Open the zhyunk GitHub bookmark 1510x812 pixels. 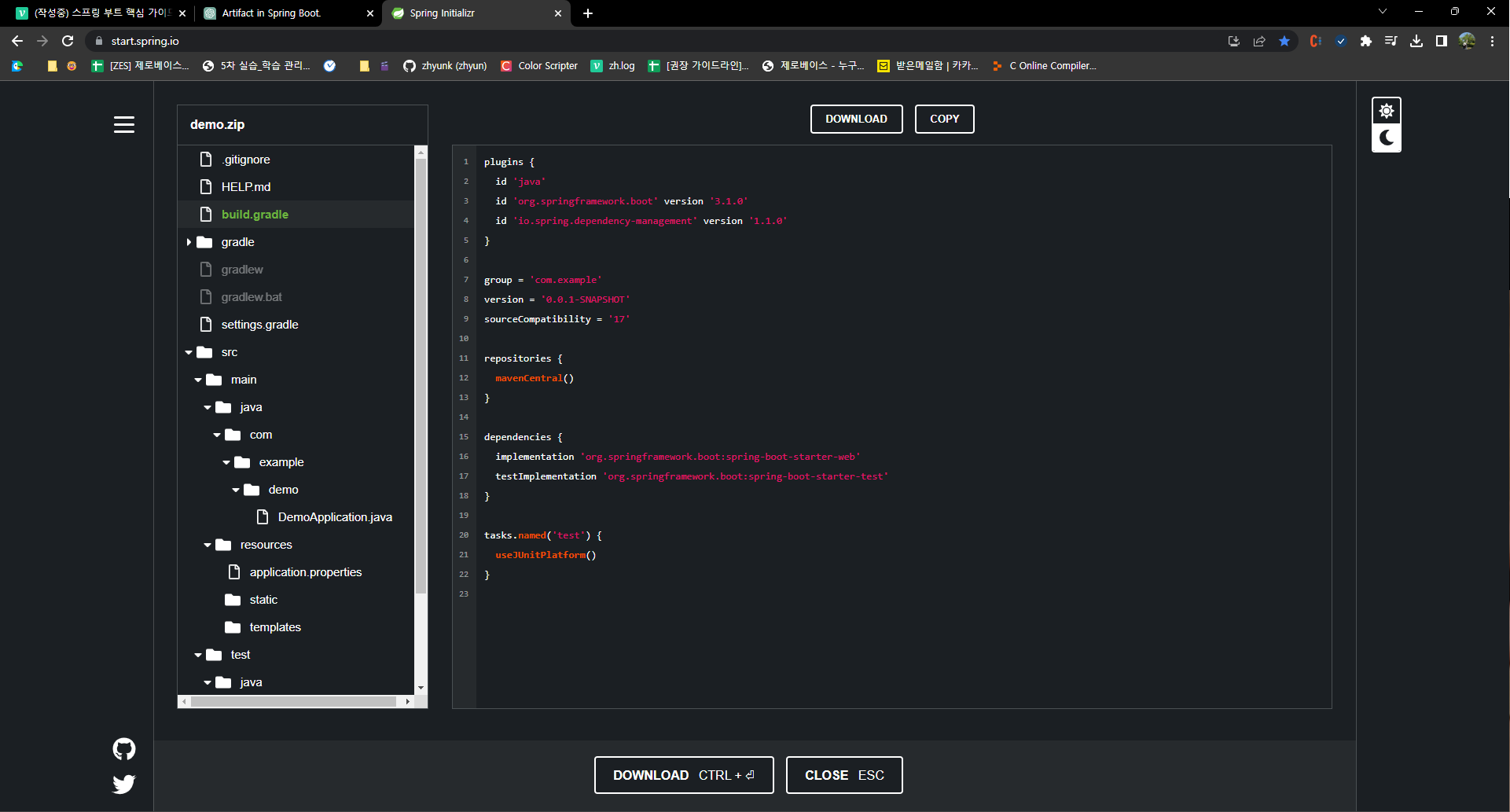(445, 66)
